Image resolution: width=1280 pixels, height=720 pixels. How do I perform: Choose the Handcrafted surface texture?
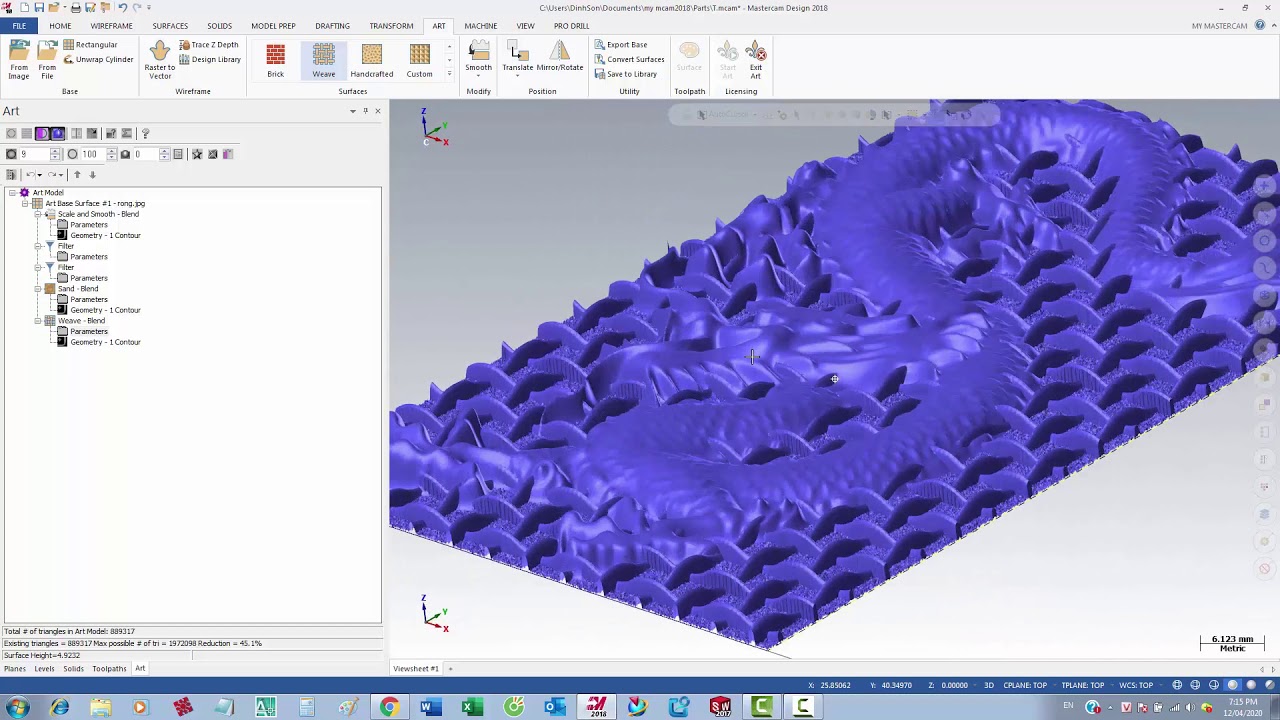coord(371,61)
